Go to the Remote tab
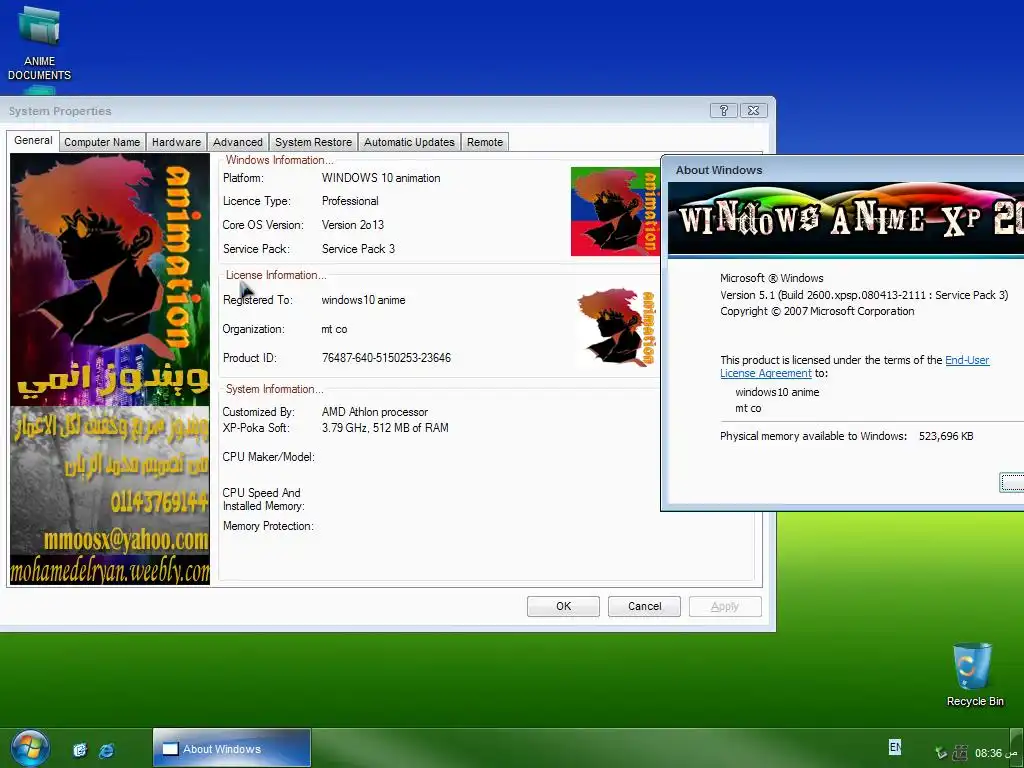1024x768 pixels. point(485,142)
